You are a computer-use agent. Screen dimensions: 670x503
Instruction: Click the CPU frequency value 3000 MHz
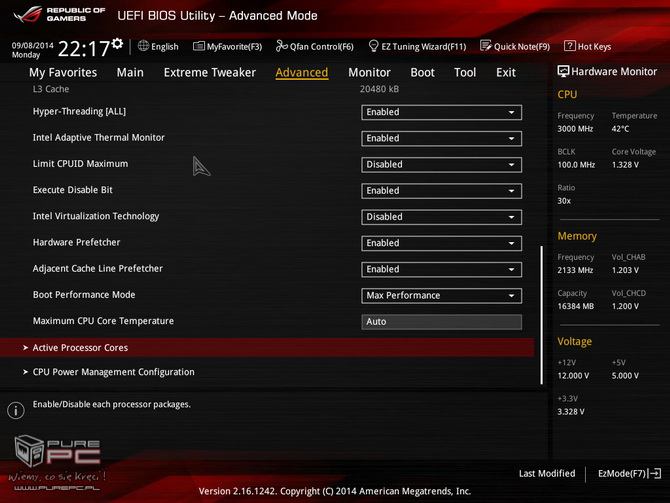point(575,129)
